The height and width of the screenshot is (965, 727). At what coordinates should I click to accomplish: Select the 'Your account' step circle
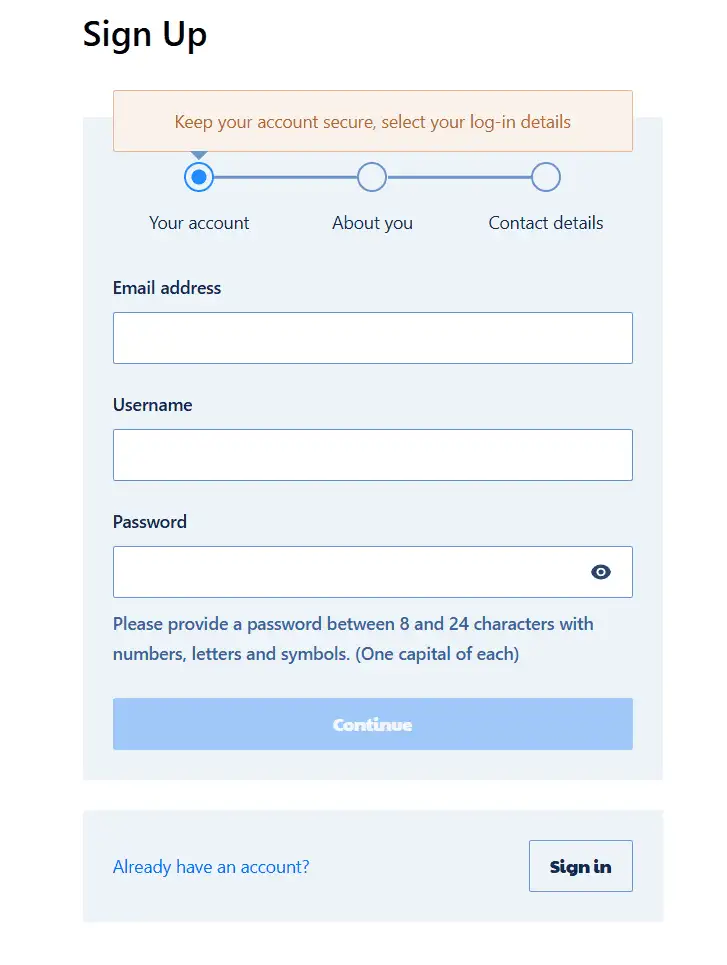[x=199, y=177]
